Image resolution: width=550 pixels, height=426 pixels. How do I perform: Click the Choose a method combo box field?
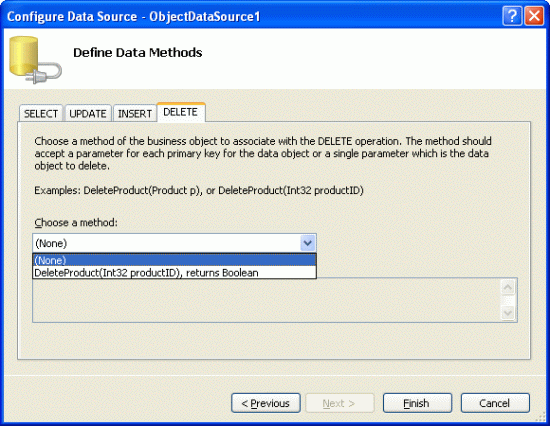click(174, 243)
